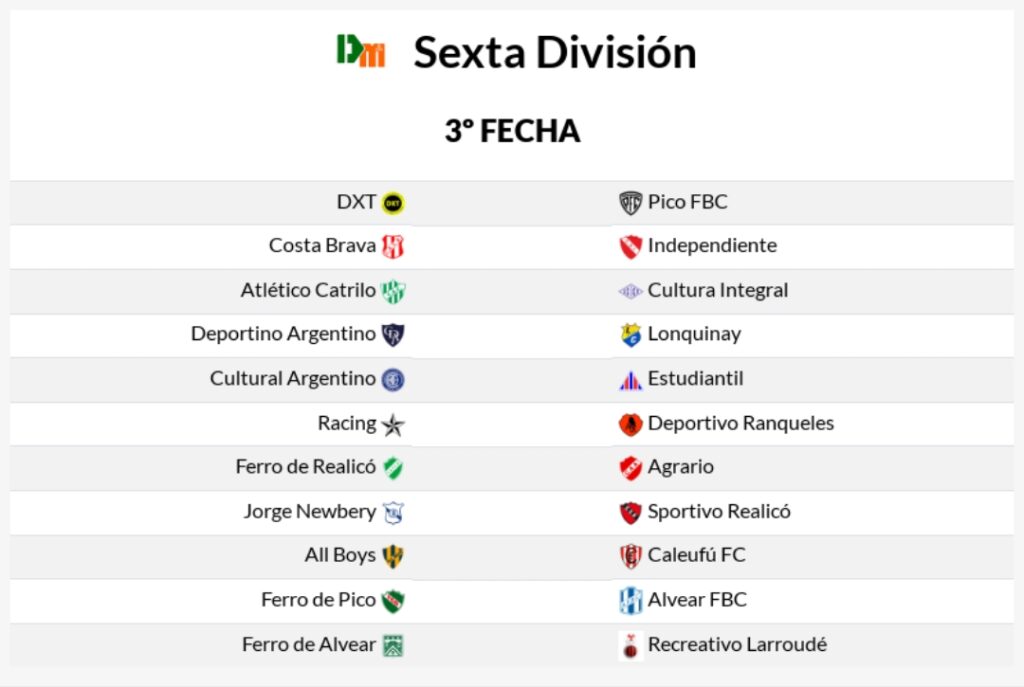Open the Cultura Integral team link
Screen dimensions: 1024x687
(x=717, y=291)
